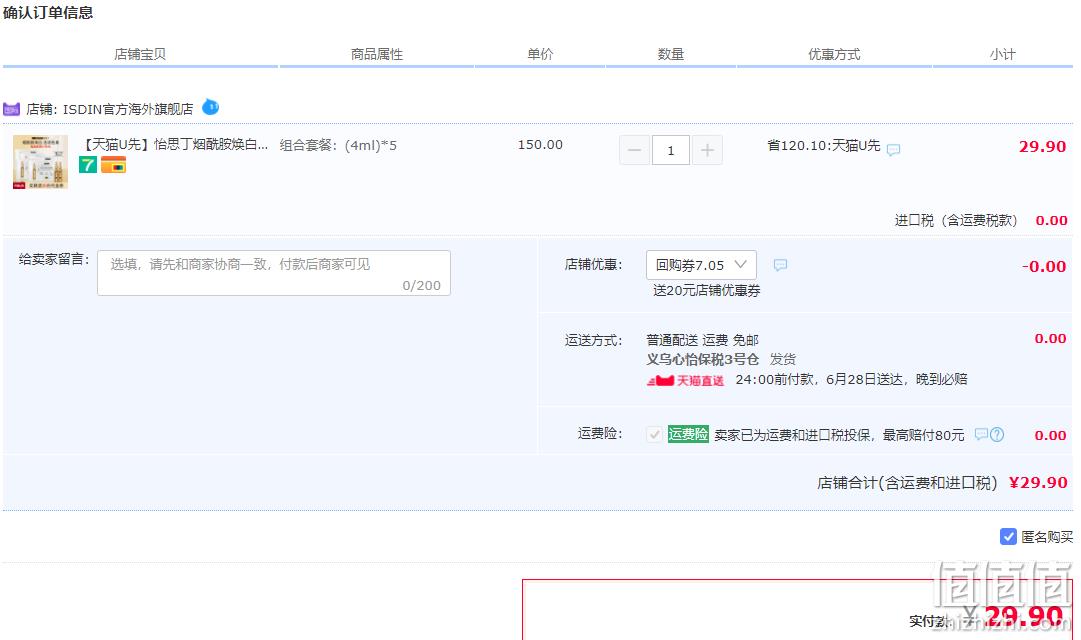Click the comment icon after 最高赔付80元
The height and width of the screenshot is (640, 1081).
981,434
